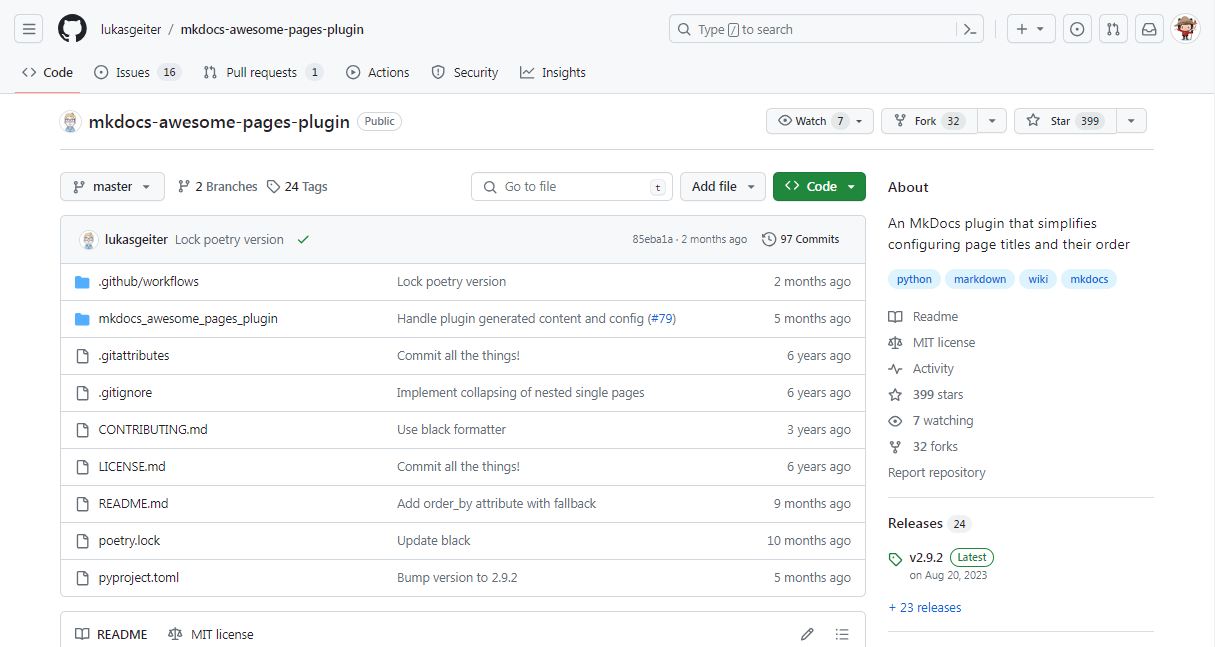Open the notifications inbox icon

(x=1149, y=29)
